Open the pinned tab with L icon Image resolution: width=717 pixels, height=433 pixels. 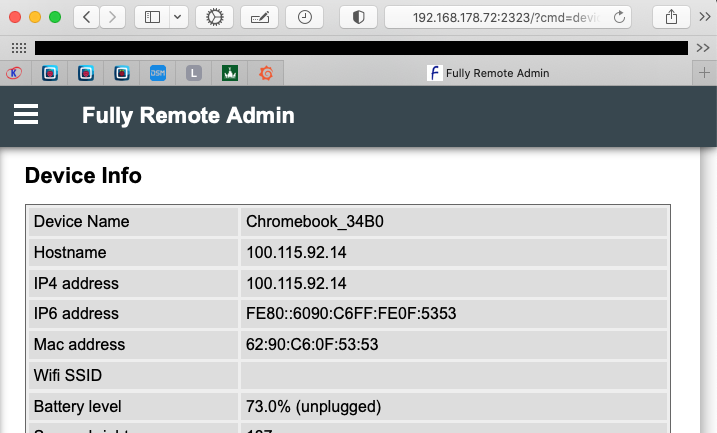194,73
